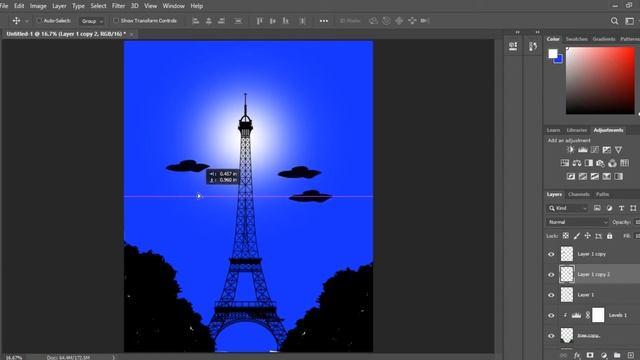640x360 pixels.
Task: Hide the Layer 1 copy 2 layer
Action: [551, 275]
